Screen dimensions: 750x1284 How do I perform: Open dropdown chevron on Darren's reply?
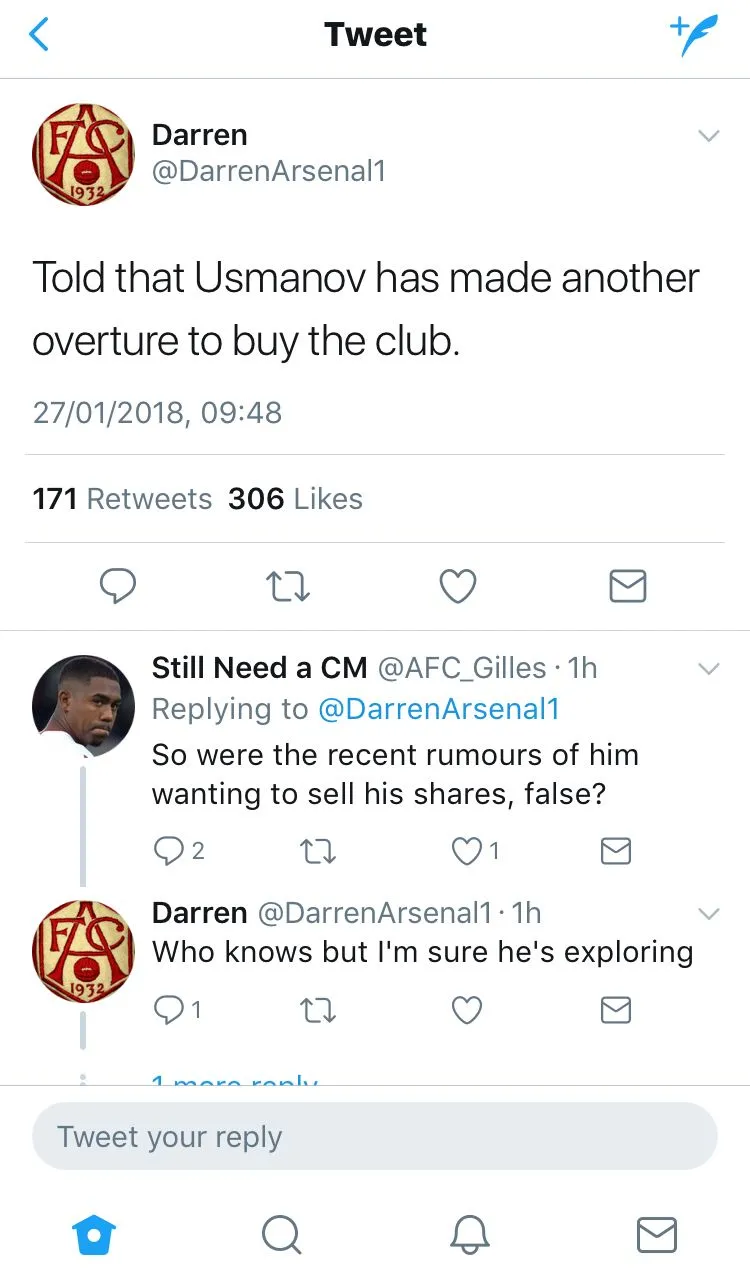[708, 913]
